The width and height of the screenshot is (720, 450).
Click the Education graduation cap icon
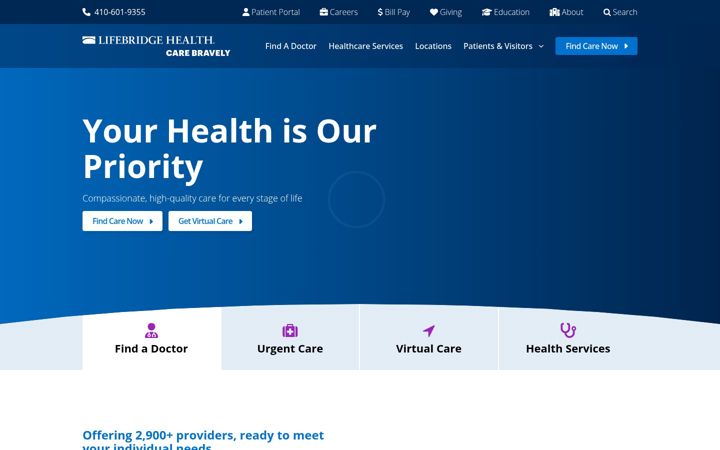pyautogui.click(x=487, y=12)
